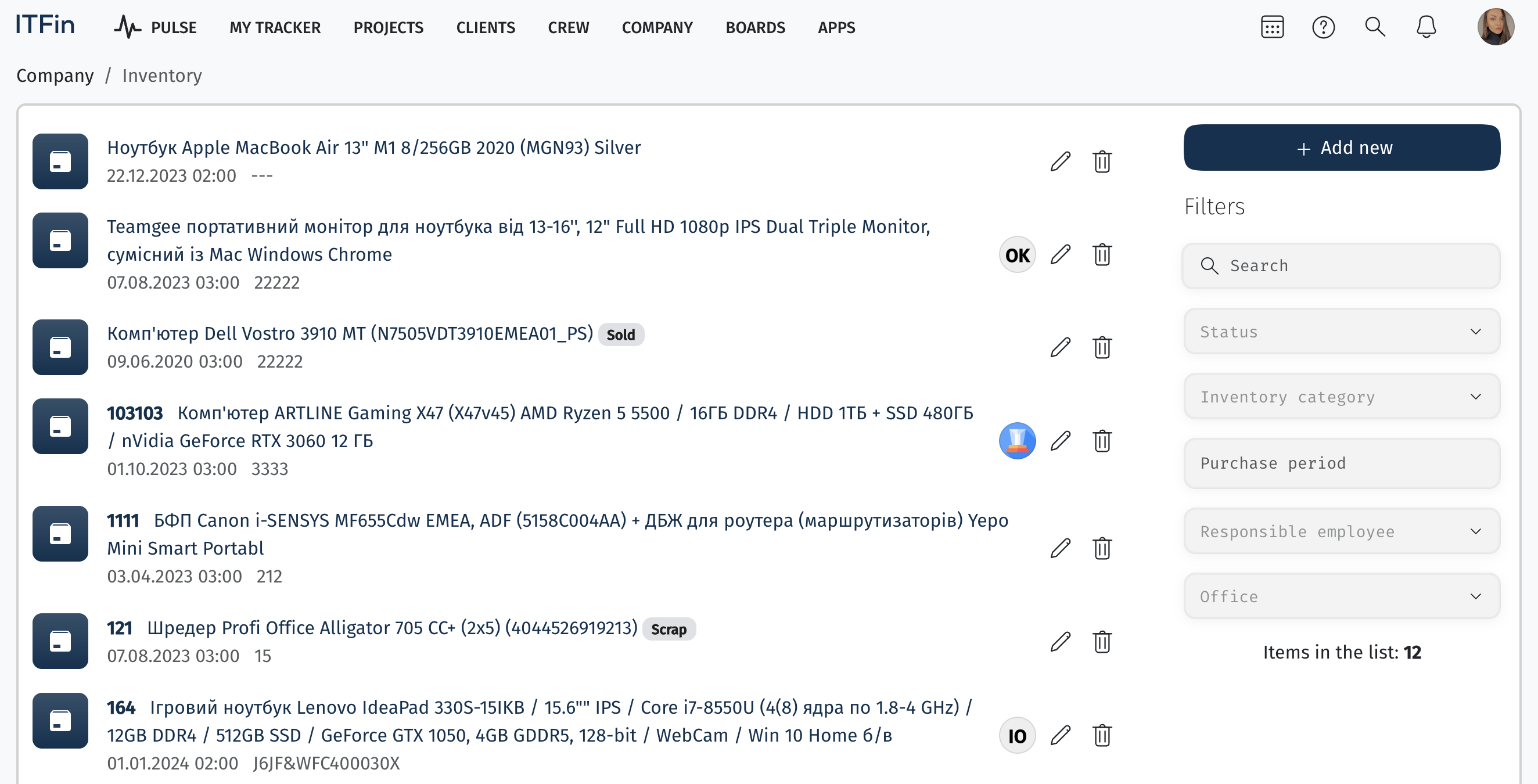Open the CLIENTS menu

click(486, 27)
